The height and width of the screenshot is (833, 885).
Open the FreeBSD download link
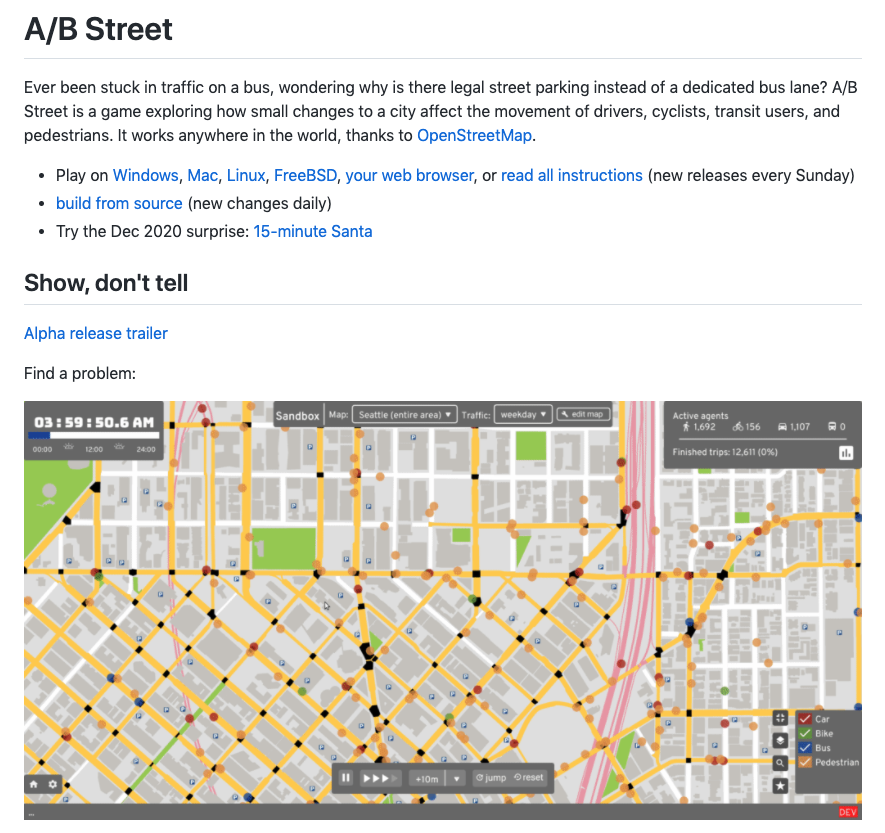[x=305, y=176]
